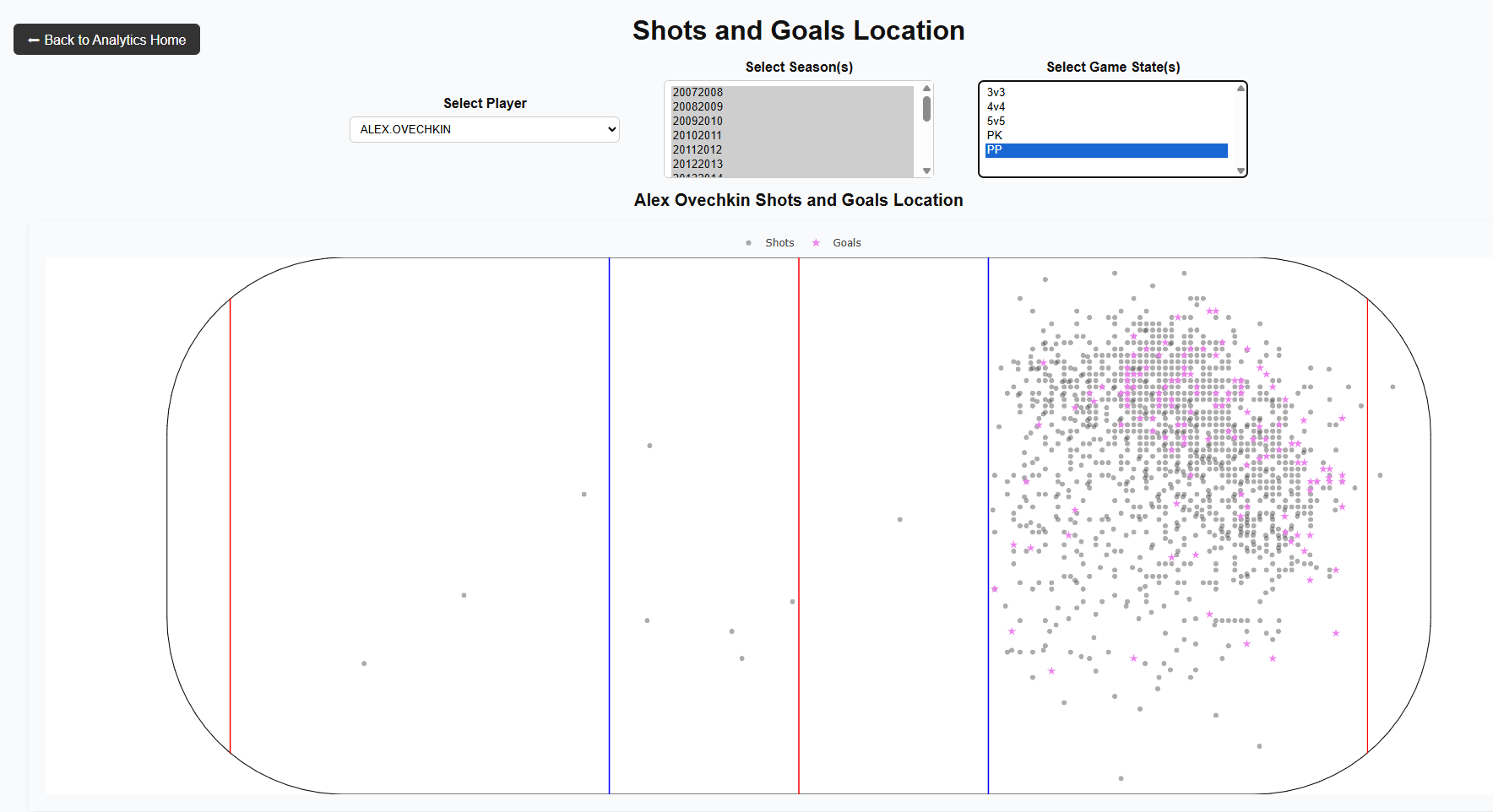Viewport: 1493px width, 812px height.
Task: Toggle Goals series via legend label
Action: 846,243
